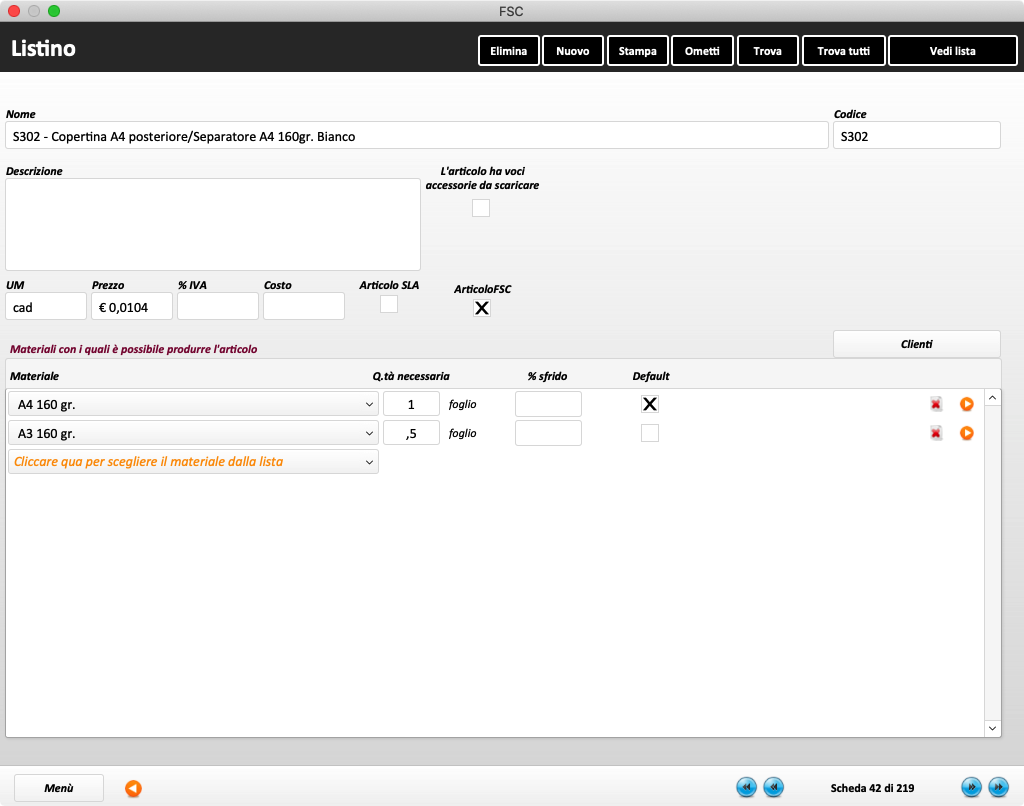Screen dimensions: 1024x806
Task: Uncheck the ArticoloFSC checkbox
Action: point(481,308)
